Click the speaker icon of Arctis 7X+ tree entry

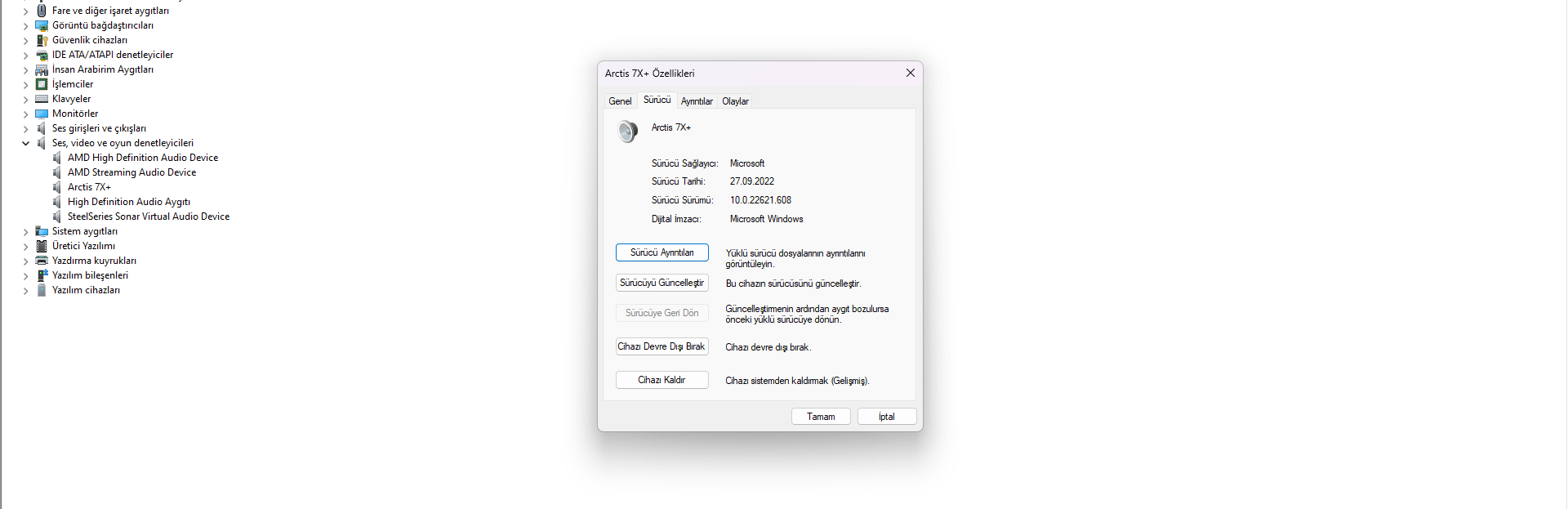(57, 187)
